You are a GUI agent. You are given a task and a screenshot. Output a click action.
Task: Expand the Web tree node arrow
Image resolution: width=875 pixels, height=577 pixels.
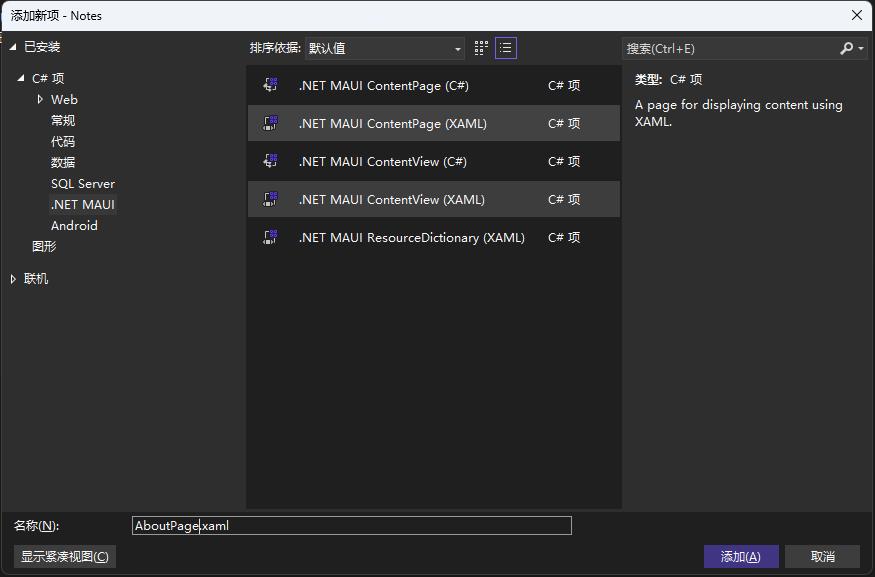[x=40, y=99]
